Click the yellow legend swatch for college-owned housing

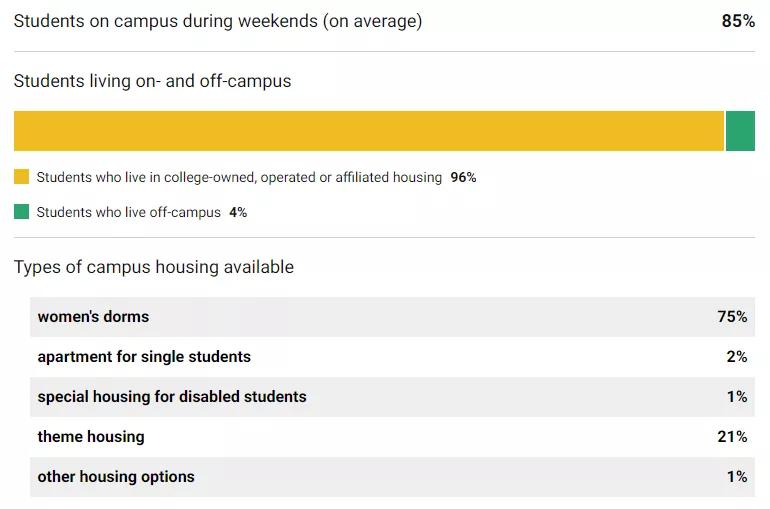21,177
